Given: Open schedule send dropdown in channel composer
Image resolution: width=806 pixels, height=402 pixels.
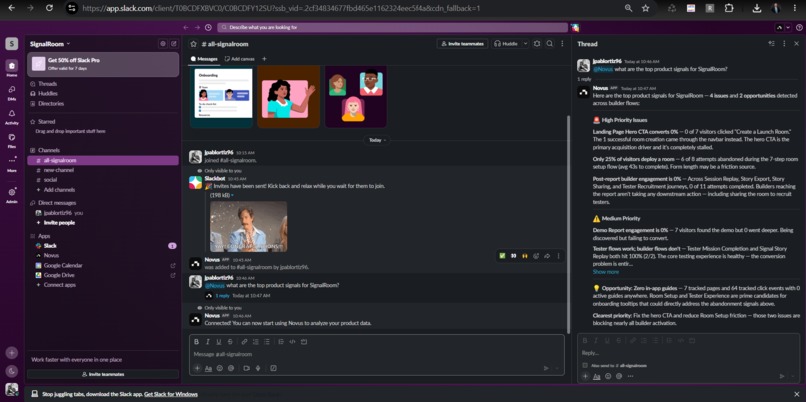Looking at the screenshot, I should click(x=557, y=368).
